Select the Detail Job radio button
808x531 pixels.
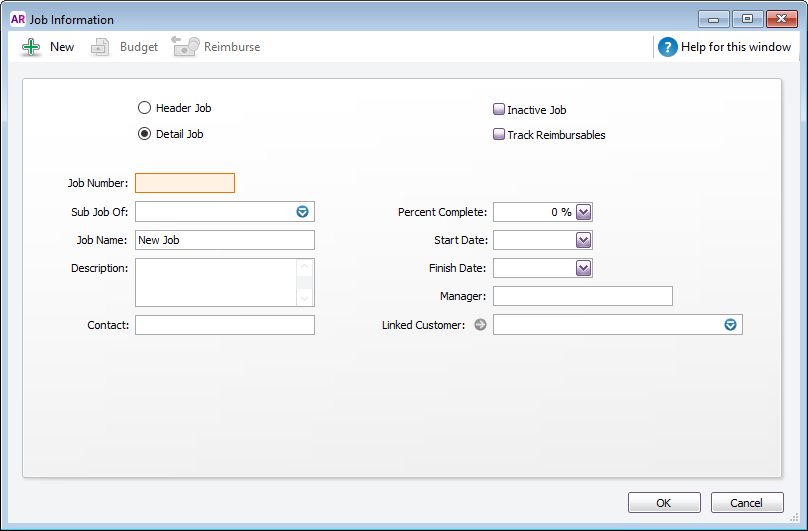tap(144, 134)
